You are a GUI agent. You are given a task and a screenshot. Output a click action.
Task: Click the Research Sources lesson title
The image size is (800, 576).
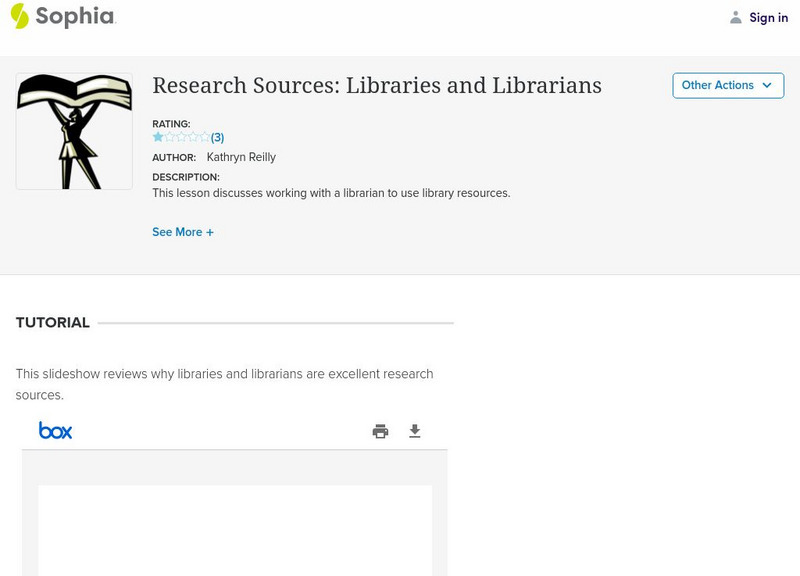click(376, 85)
